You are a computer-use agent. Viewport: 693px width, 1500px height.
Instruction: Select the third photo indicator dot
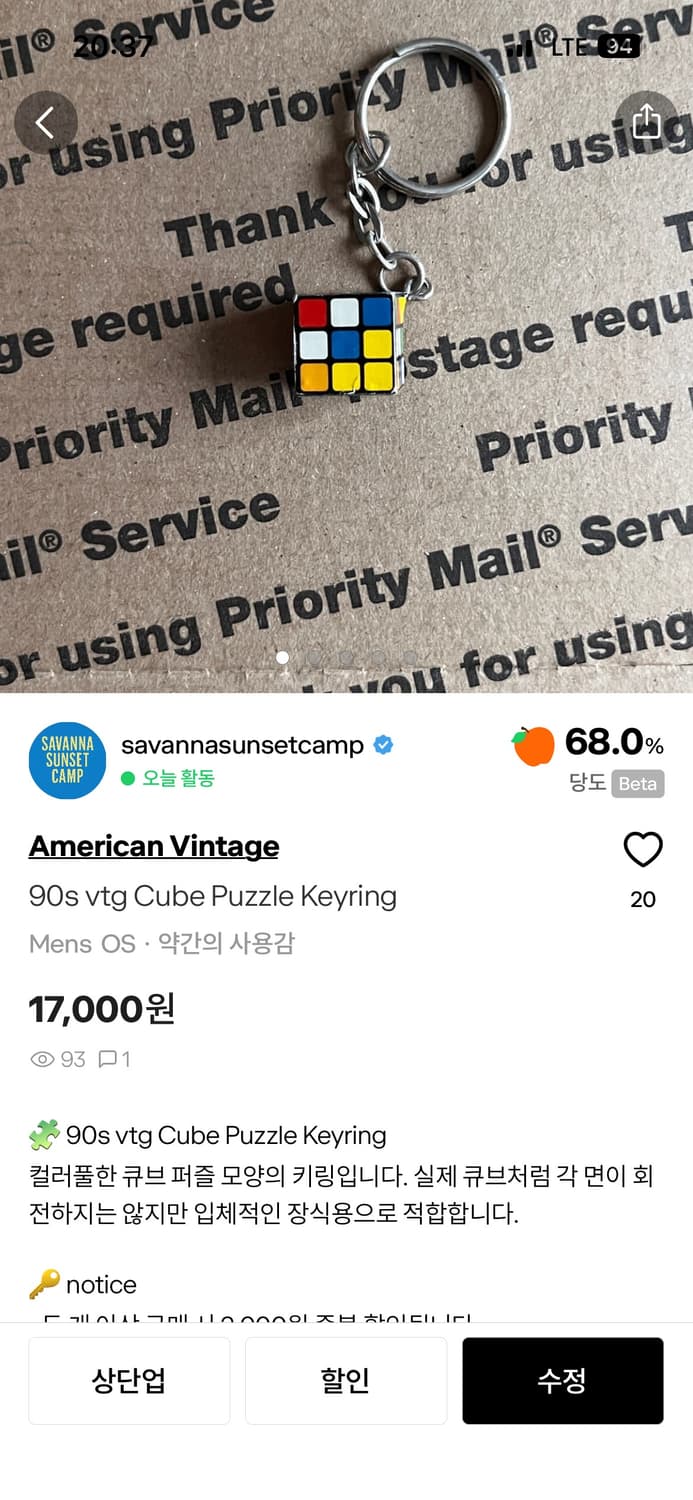(x=346, y=657)
